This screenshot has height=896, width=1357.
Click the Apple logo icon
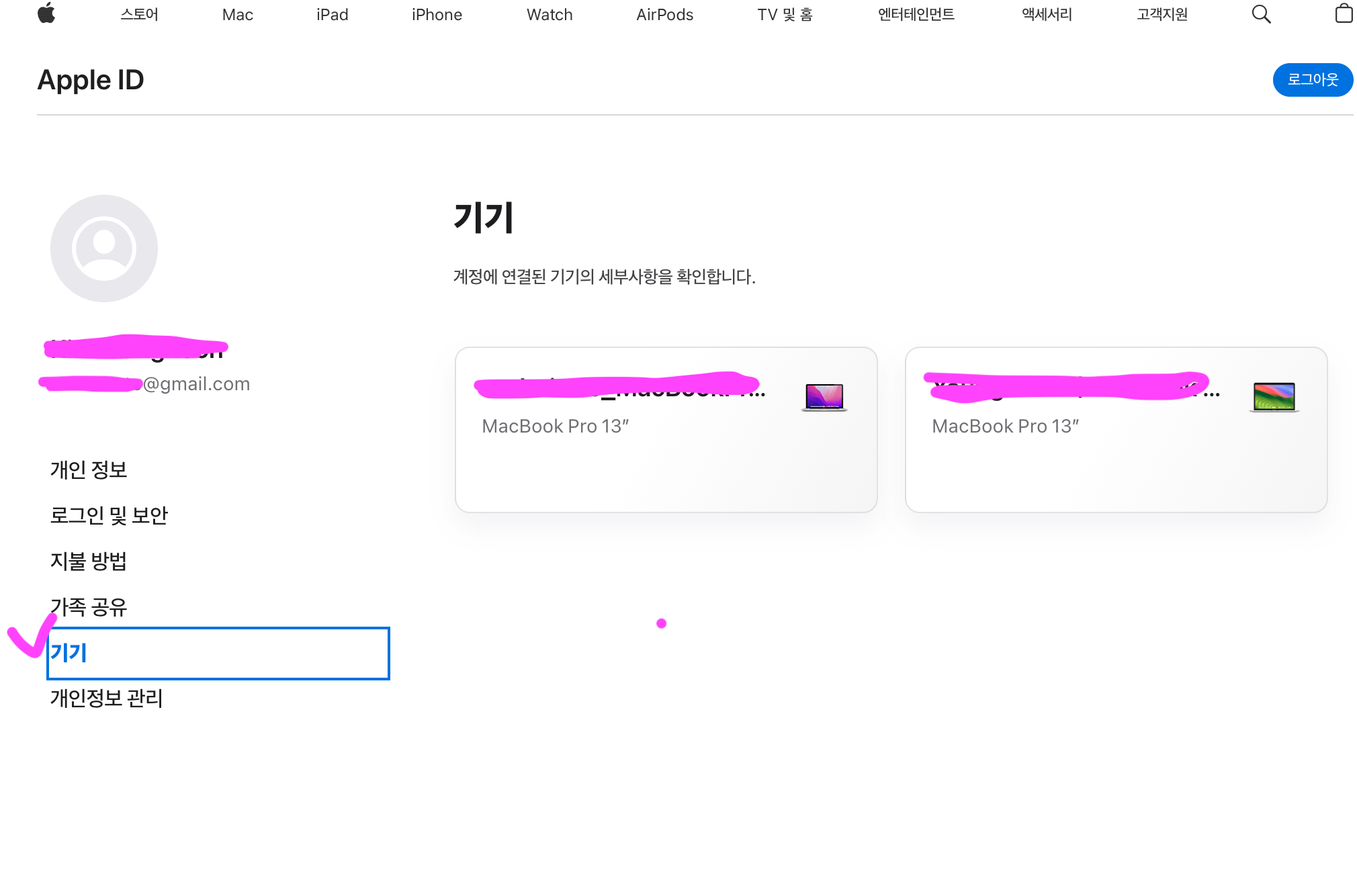tap(46, 13)
